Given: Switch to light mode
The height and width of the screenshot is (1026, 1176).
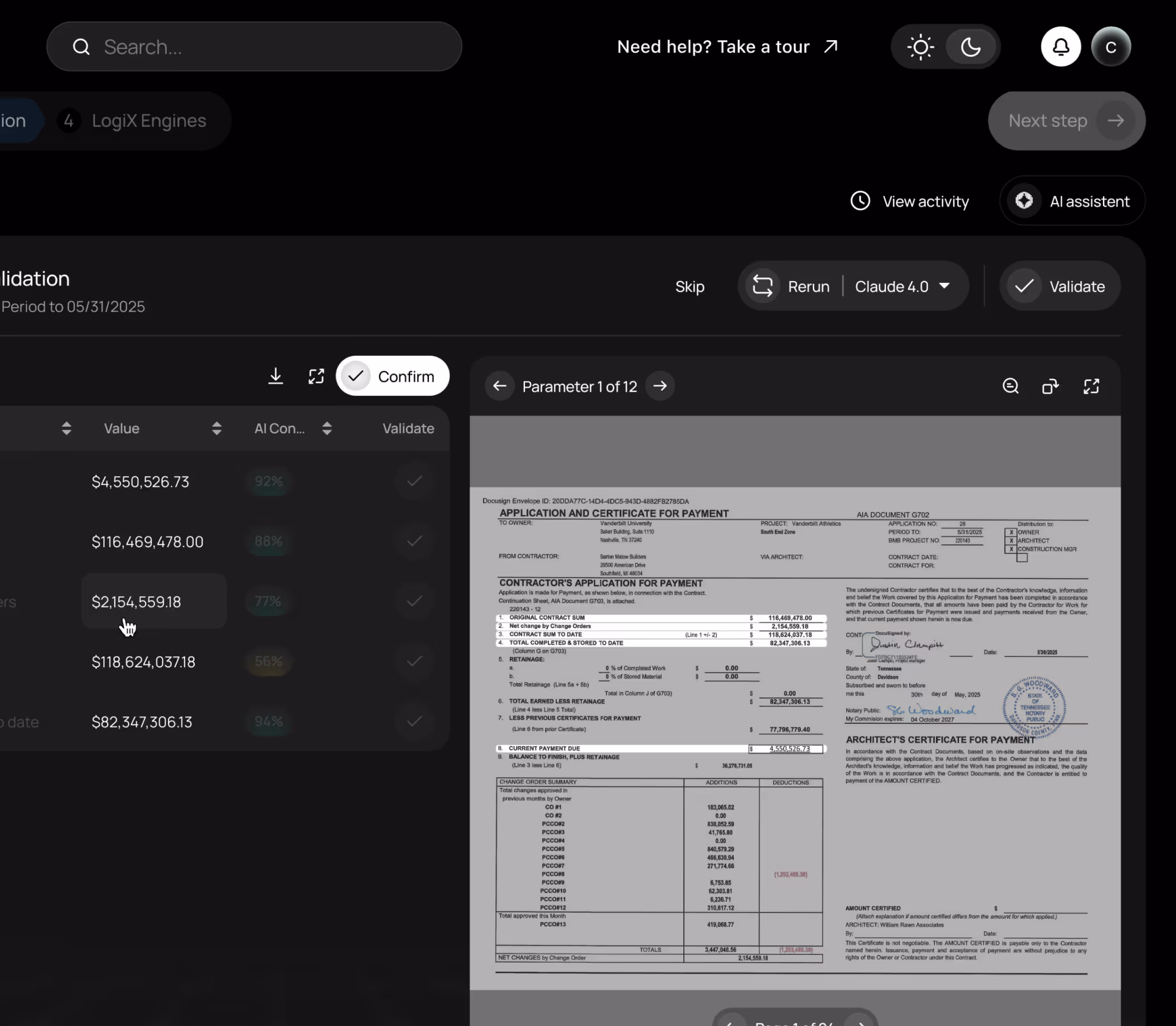Looking at the screenshot, I should 920,47.
